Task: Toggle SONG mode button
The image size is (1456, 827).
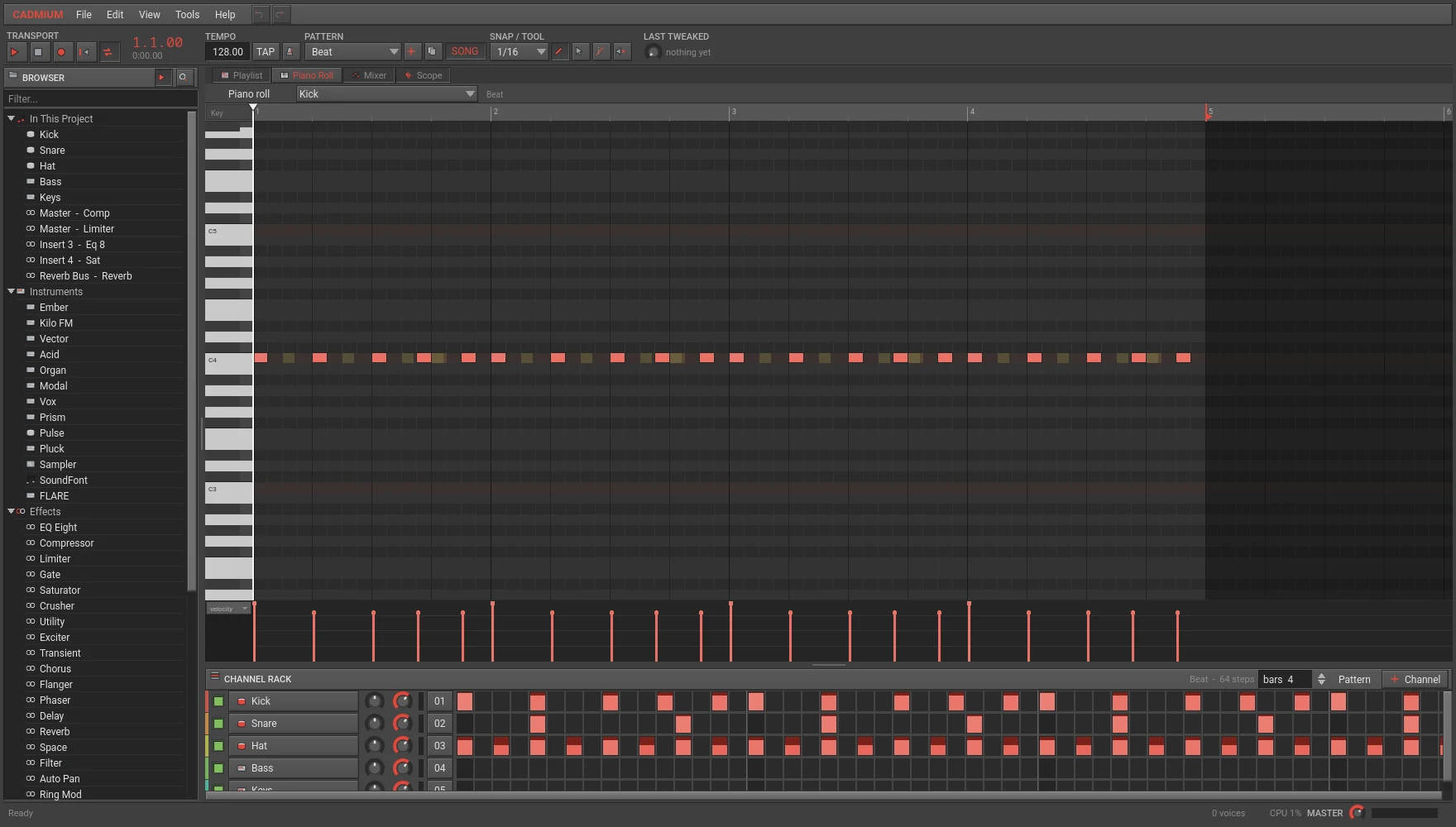Action: click(465, 51)
